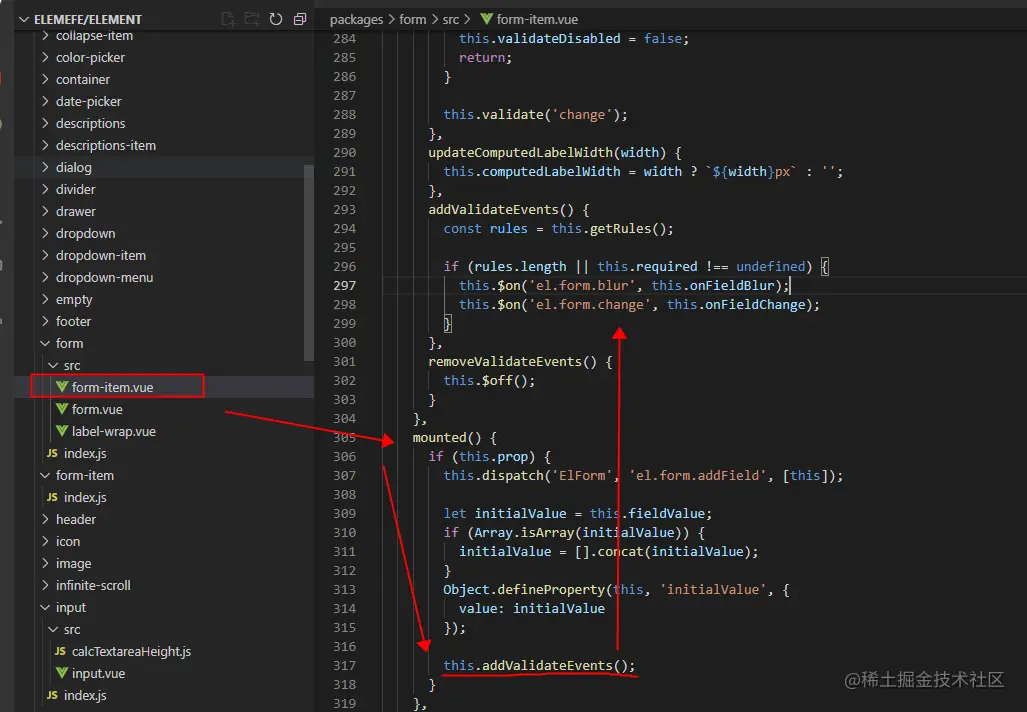Viewport: 1027px width, 712px height.
Task: Click the New File icon in explorer header
Action: coord(228,19)
